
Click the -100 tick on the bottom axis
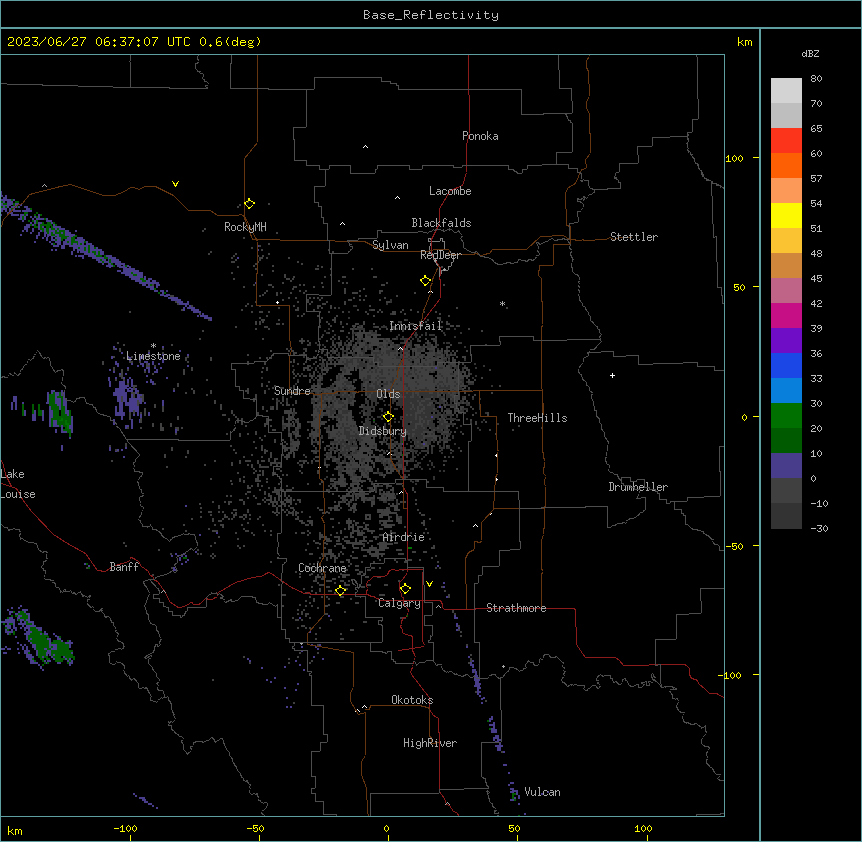pos(125,828)
